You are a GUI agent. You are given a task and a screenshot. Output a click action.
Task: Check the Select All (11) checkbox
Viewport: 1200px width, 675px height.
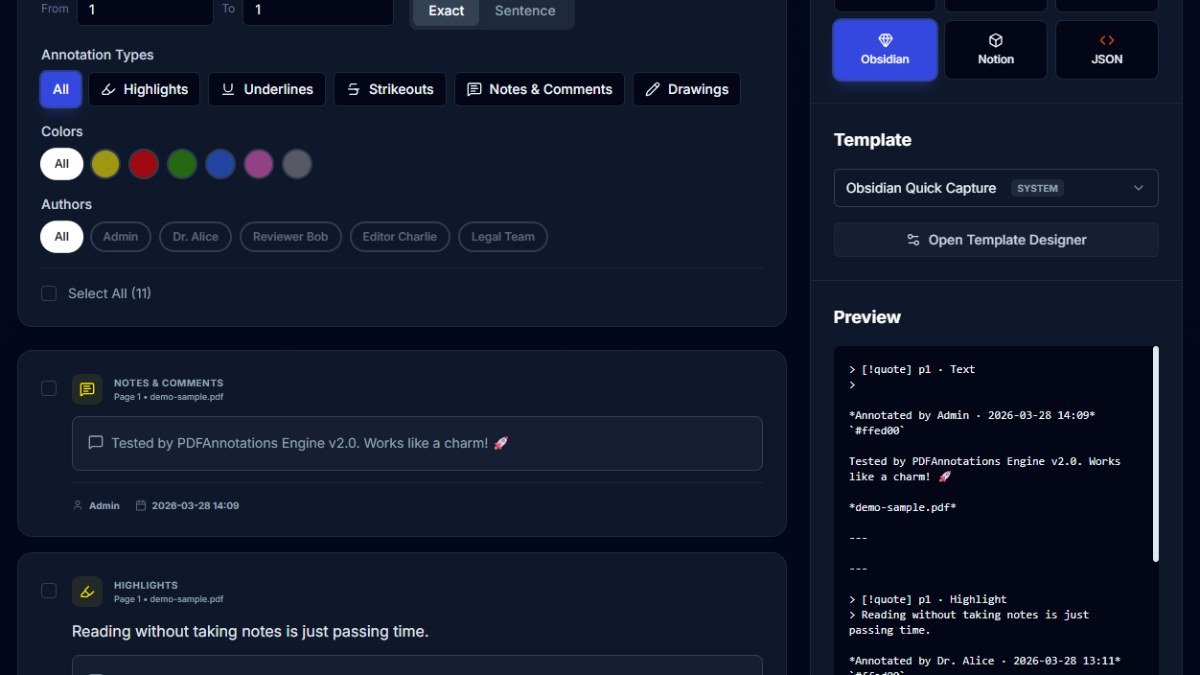tap(49, 293)
